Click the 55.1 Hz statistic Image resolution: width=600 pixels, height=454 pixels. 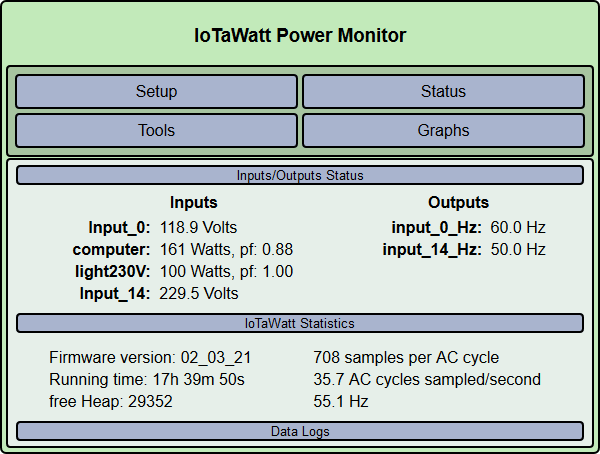[x=341, y=402]
